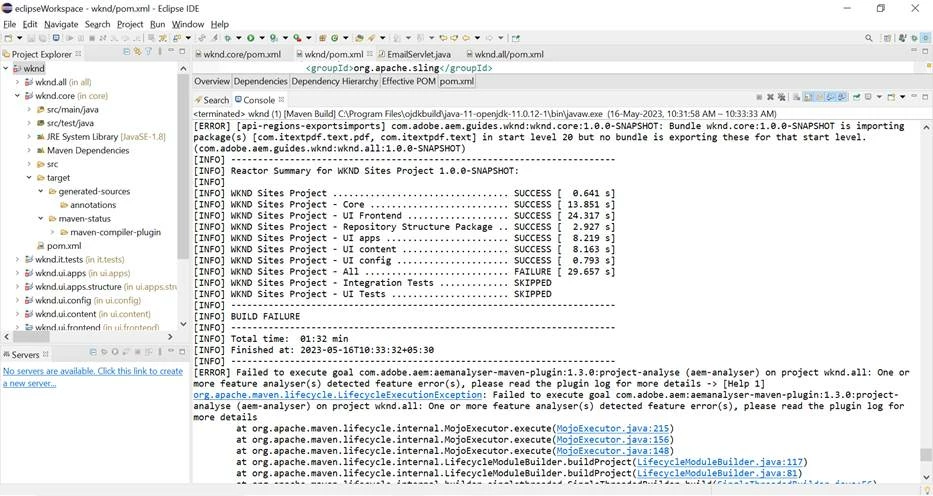
Task: Click the LifecycleExecutionException link
Action: [337, 395]
